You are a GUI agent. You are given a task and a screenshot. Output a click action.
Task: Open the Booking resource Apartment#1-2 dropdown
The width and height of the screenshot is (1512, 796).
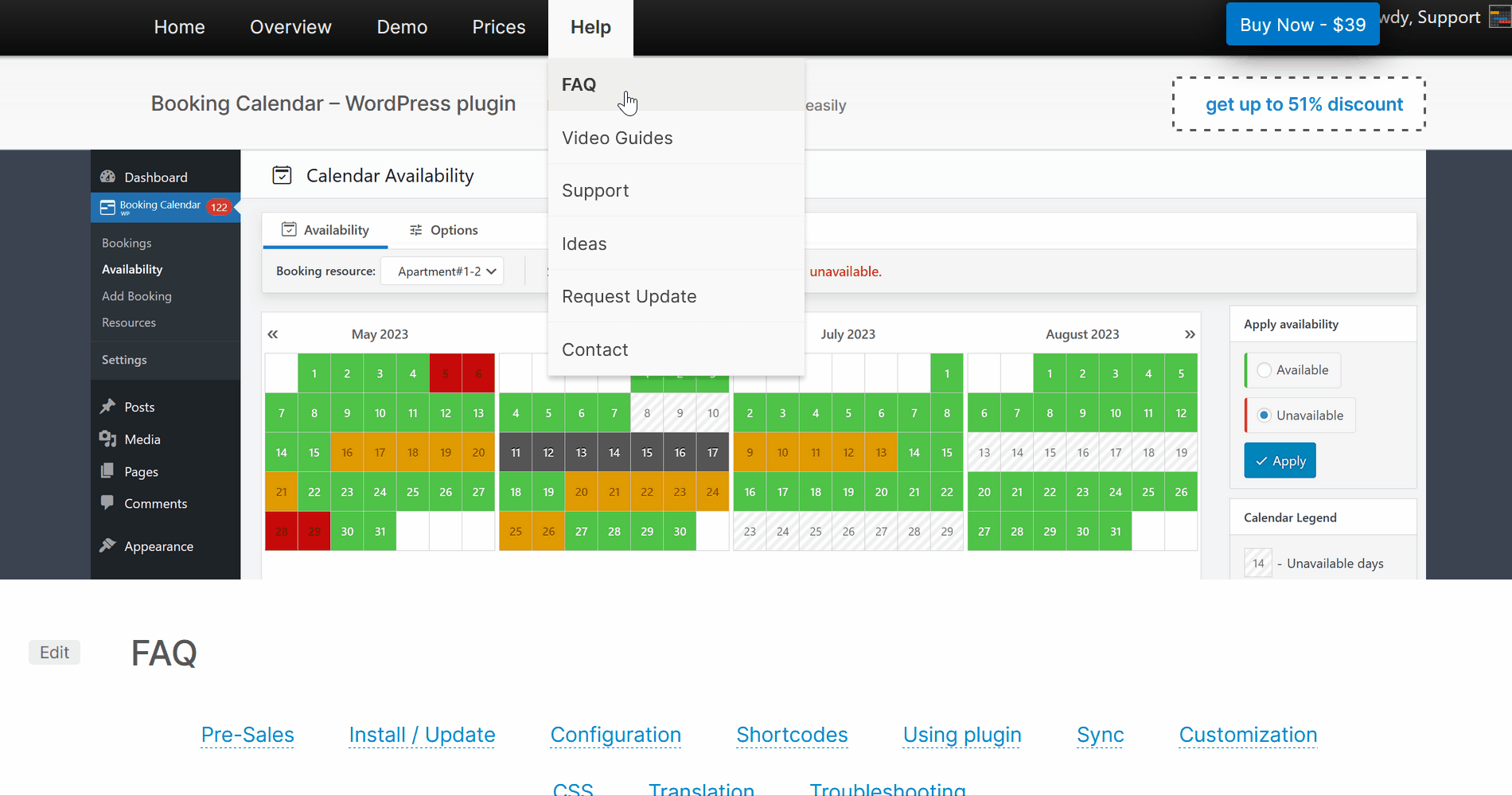(442, 271)
